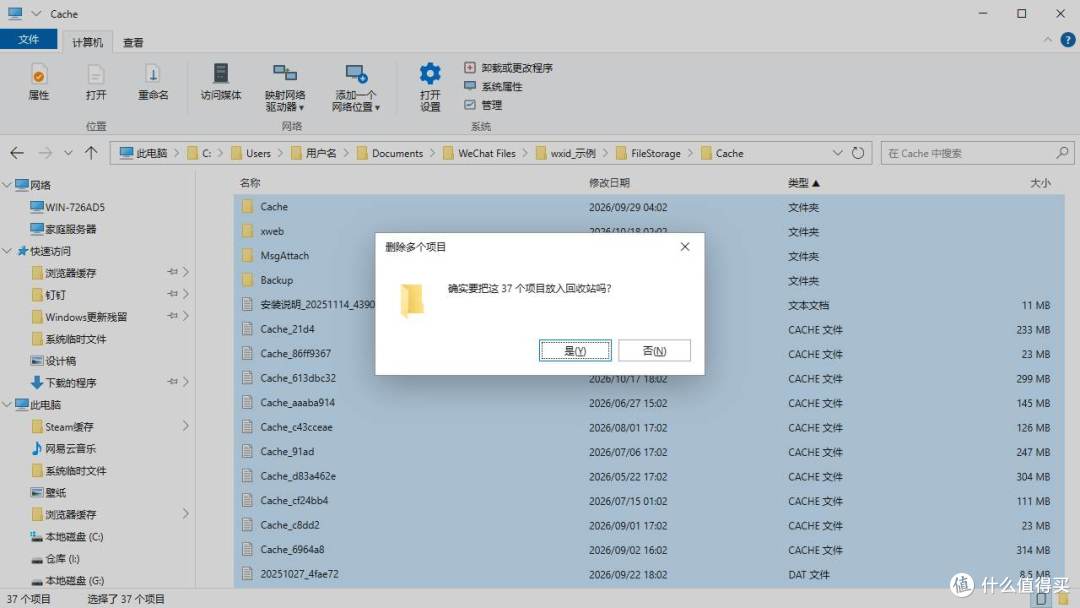Select 本地磁盘 (C:) drive

click(x=67, y=536)
